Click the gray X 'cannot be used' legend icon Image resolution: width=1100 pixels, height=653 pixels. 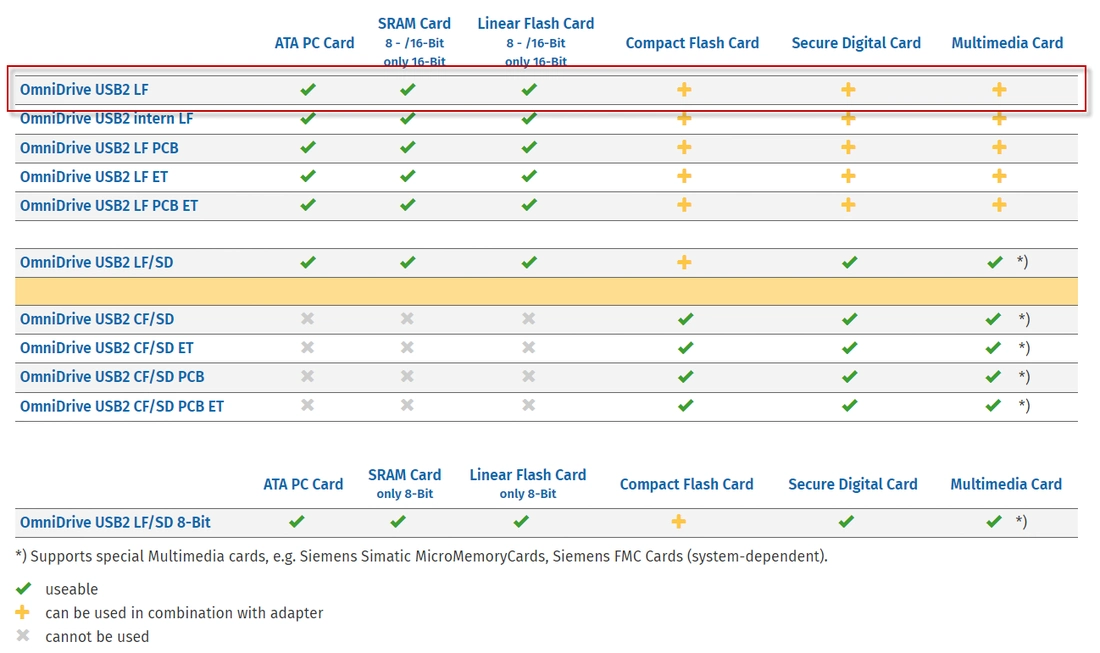23,636
